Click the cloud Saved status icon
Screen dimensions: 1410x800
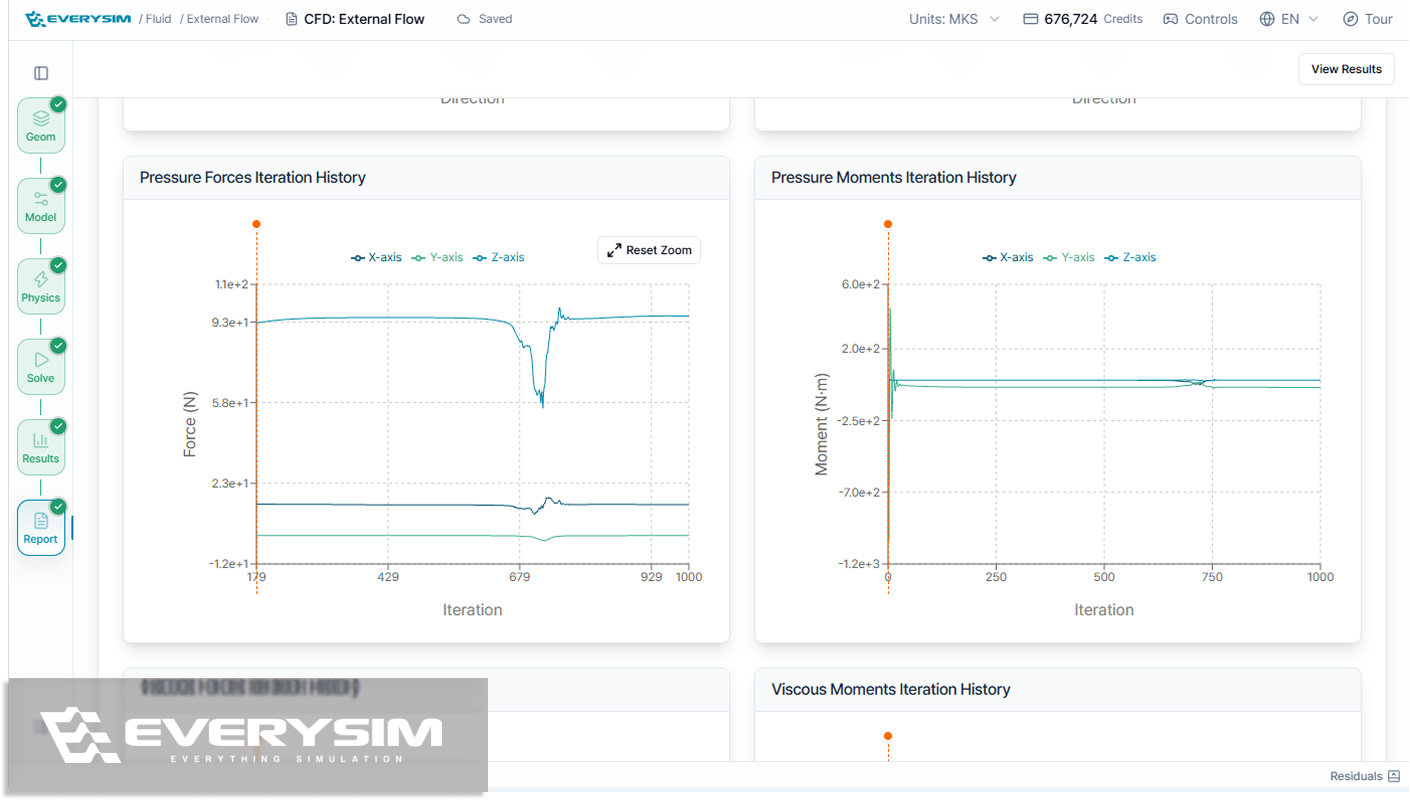point(463,19)
